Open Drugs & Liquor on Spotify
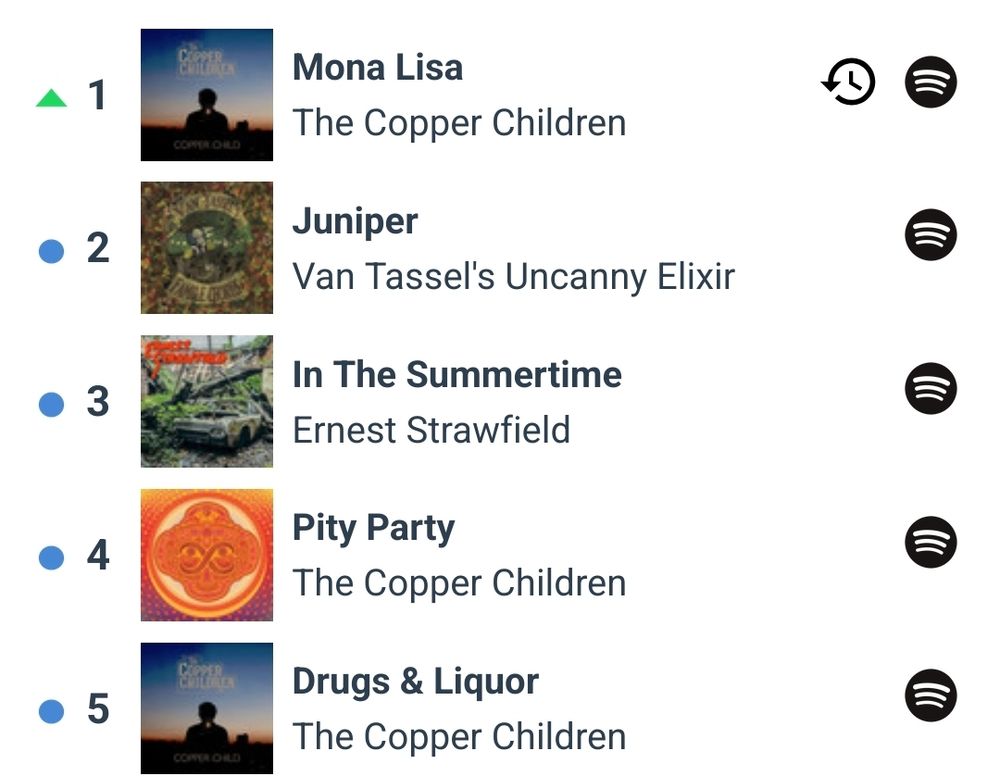 930,696
